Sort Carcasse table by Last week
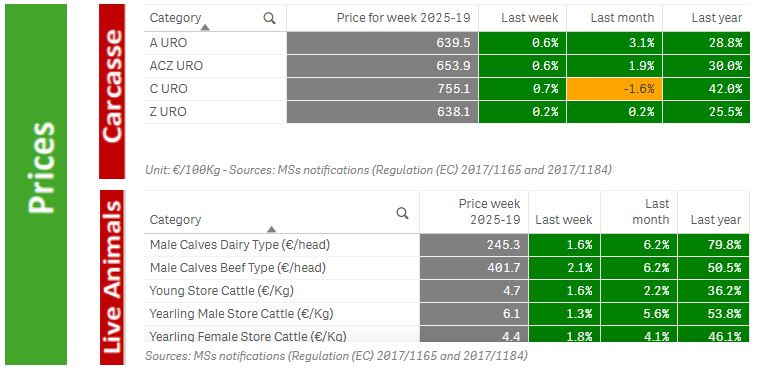759x371 pixels. click(x=530, y=18)
